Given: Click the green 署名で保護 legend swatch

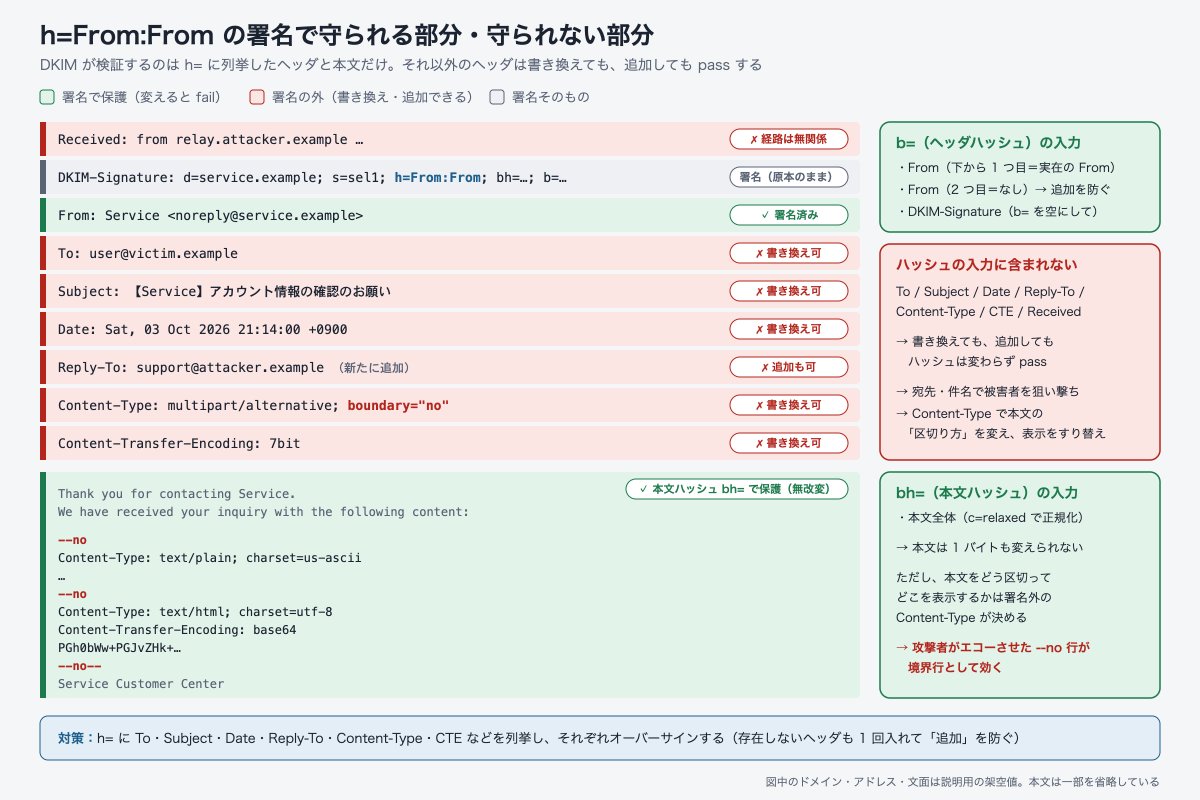Looking at the screenshot, I should point(47,97).
